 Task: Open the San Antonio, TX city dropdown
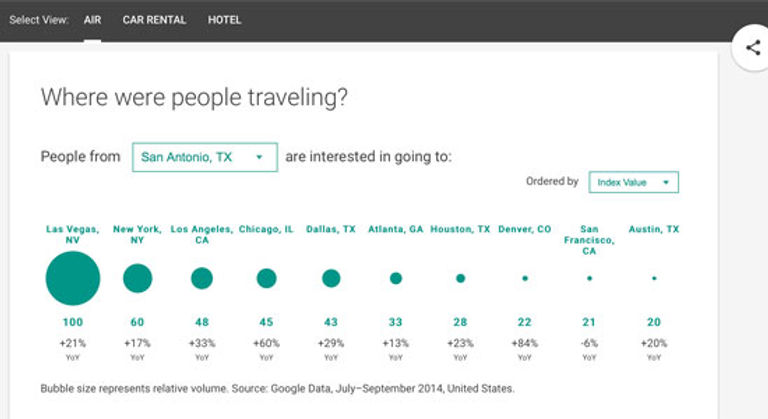point(205,157)
